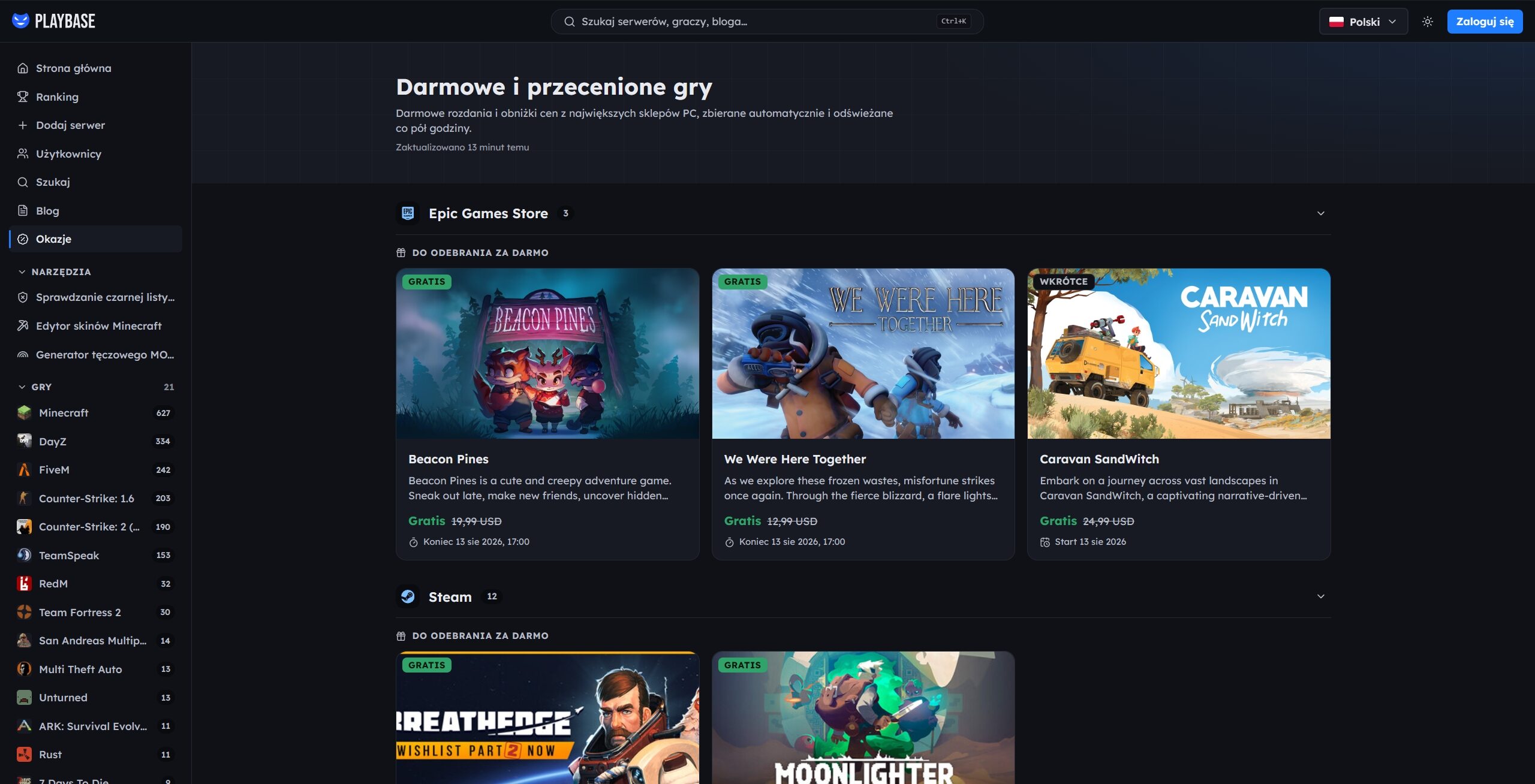Click the FiveM game icon

24,470
